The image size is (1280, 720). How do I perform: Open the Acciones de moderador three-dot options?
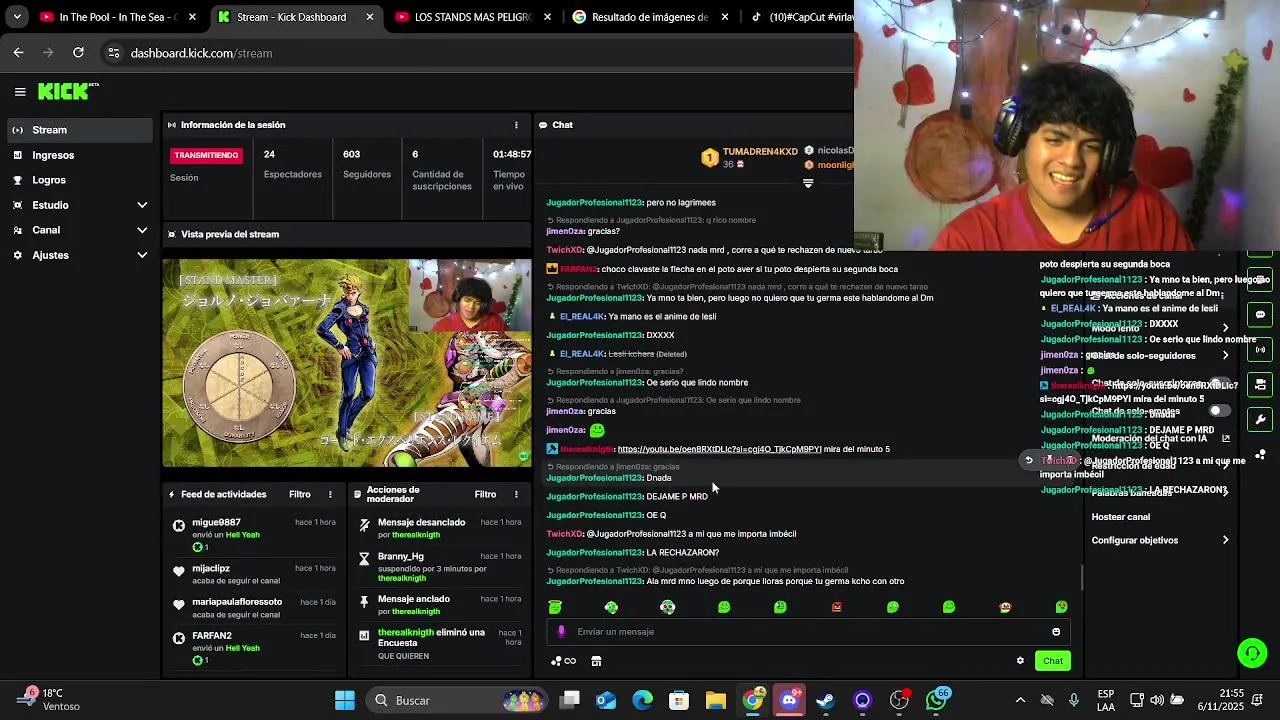(x=516, y=494)
